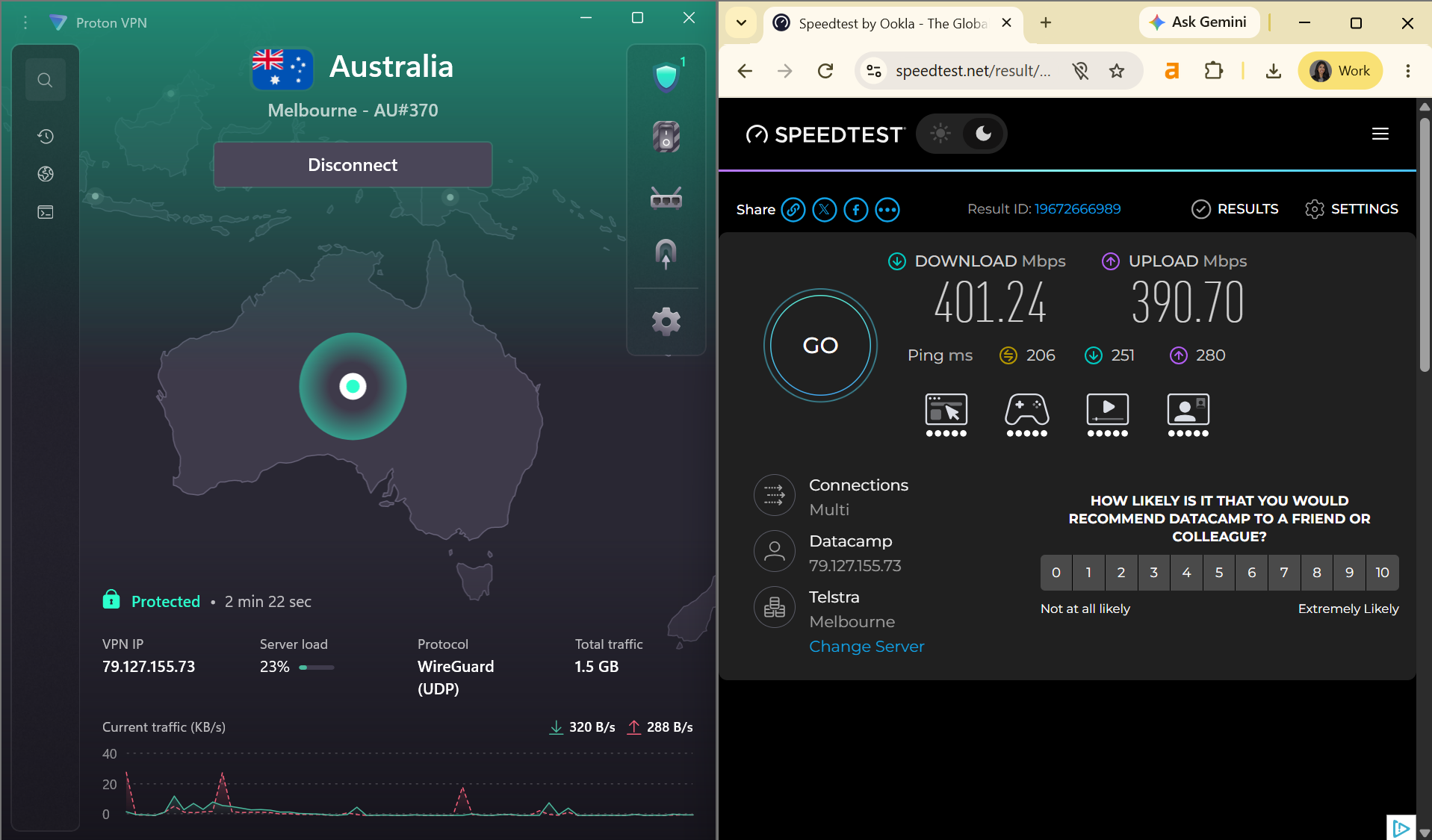Reload the Speedtest page

pyautogui.click(x=825, y=71)
